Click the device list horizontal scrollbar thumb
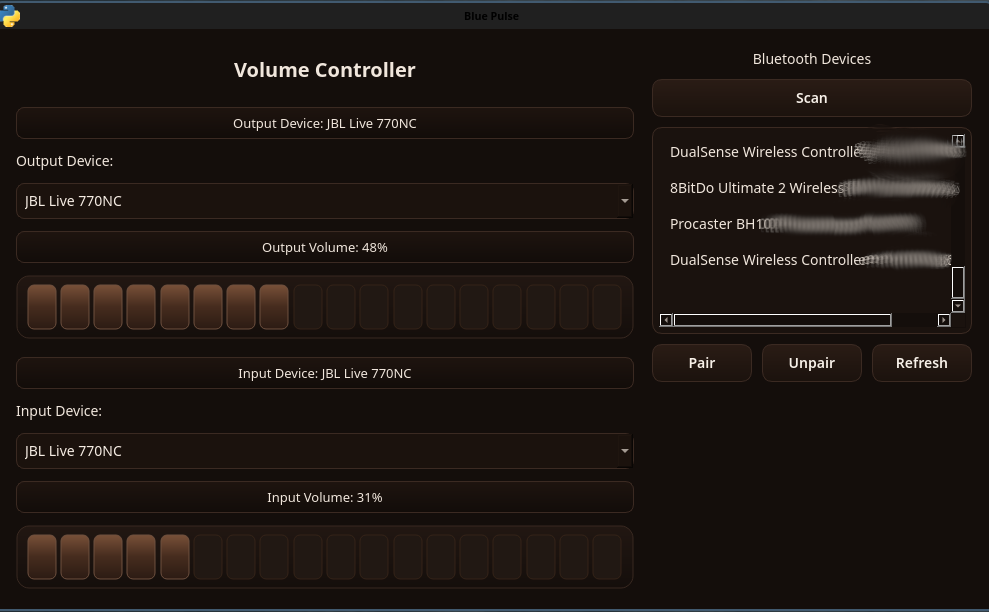Viewport: 989px width, 612px height. pos(782,320)
